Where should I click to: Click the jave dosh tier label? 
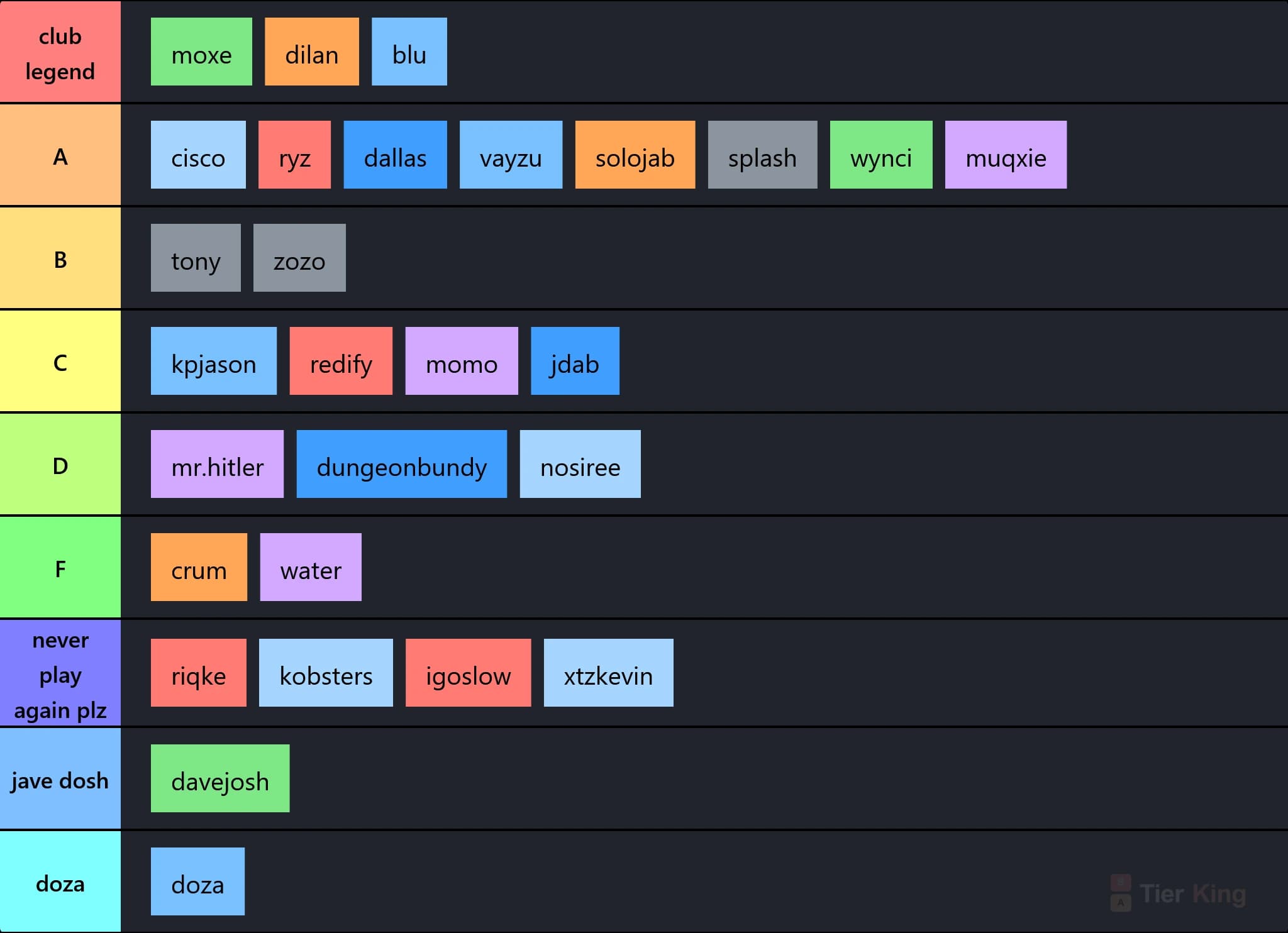60,779
